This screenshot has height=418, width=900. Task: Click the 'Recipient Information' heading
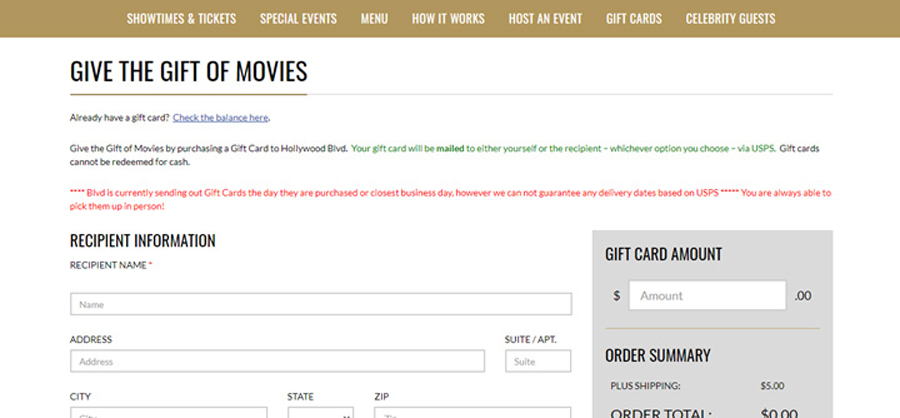tap(143, 241)
